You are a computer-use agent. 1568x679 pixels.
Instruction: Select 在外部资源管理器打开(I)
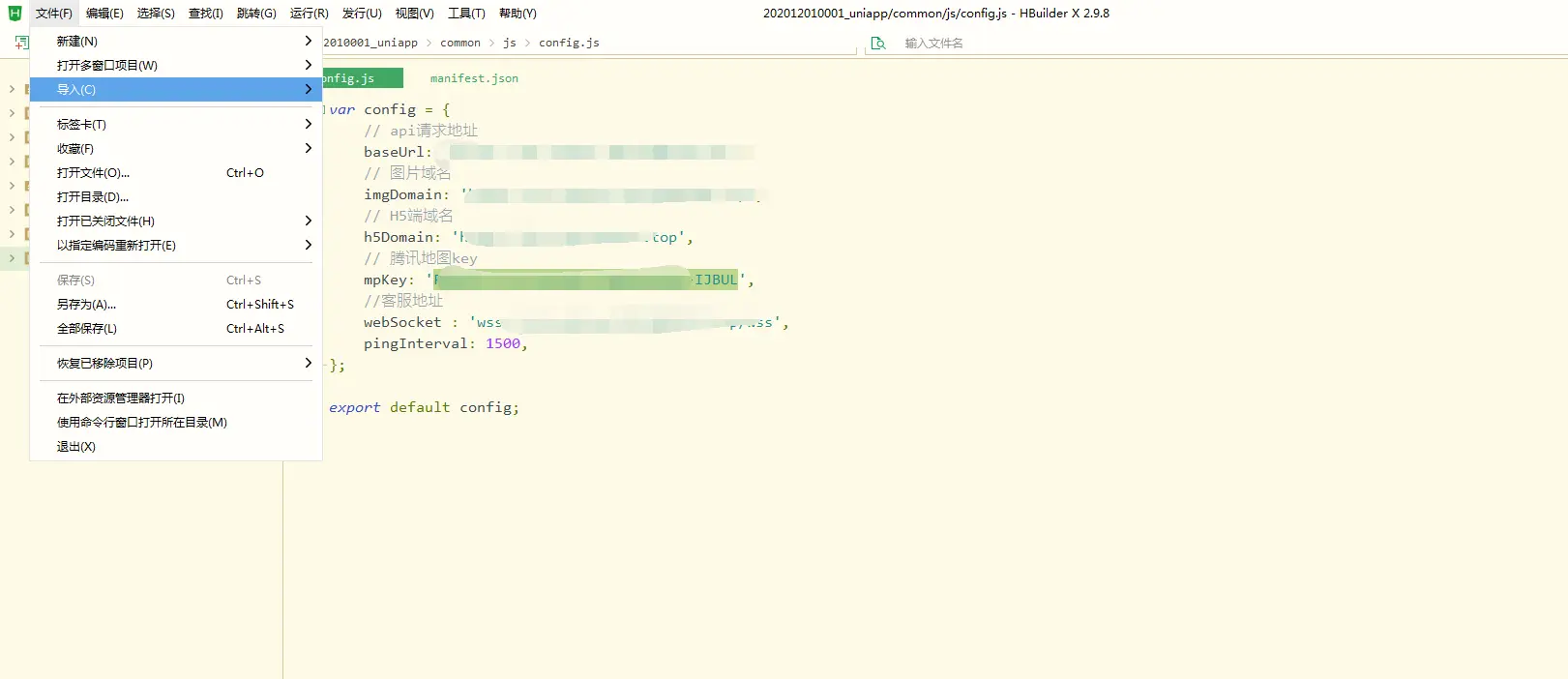[121, 399]
